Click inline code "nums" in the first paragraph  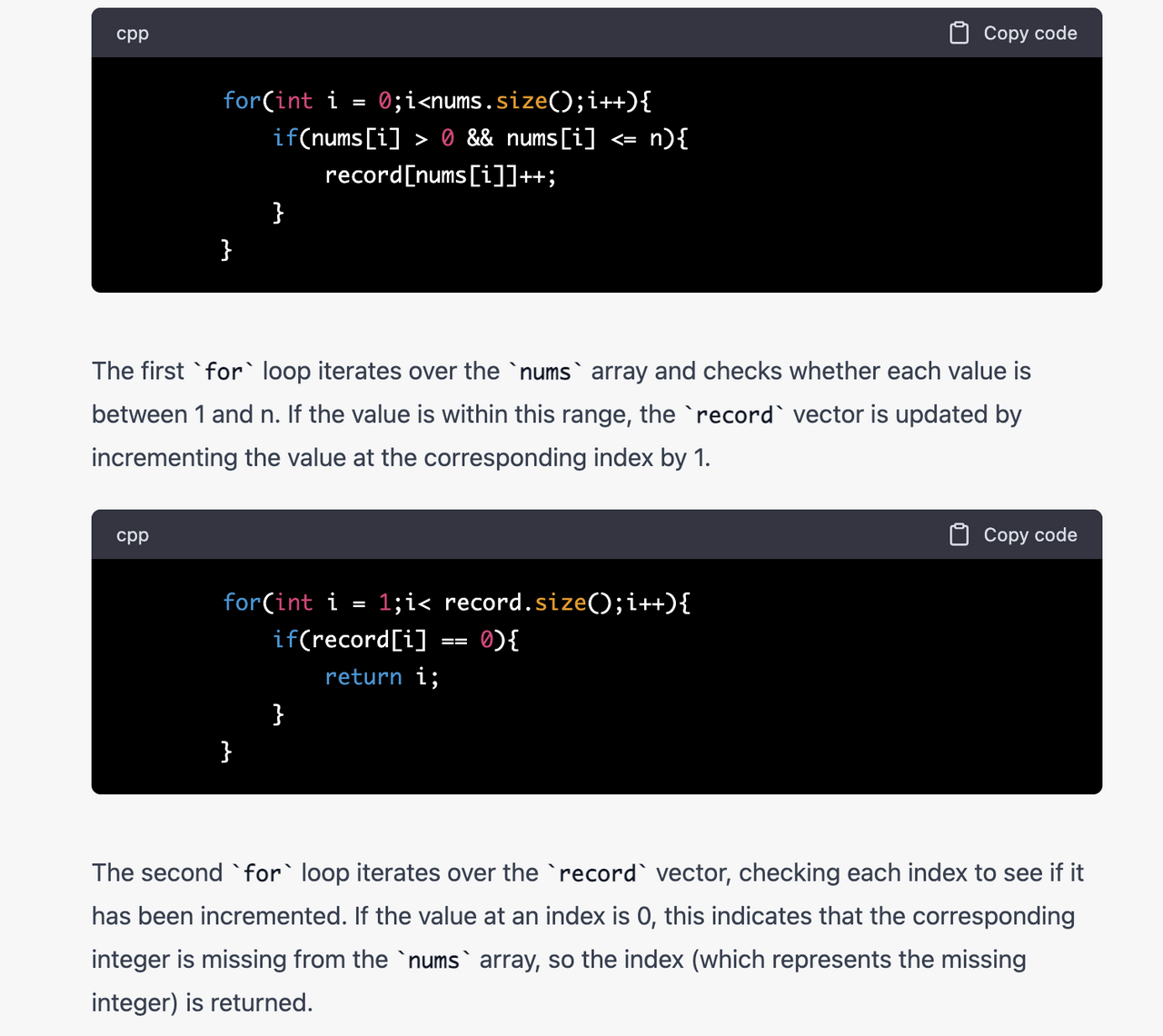click(545, 372)
